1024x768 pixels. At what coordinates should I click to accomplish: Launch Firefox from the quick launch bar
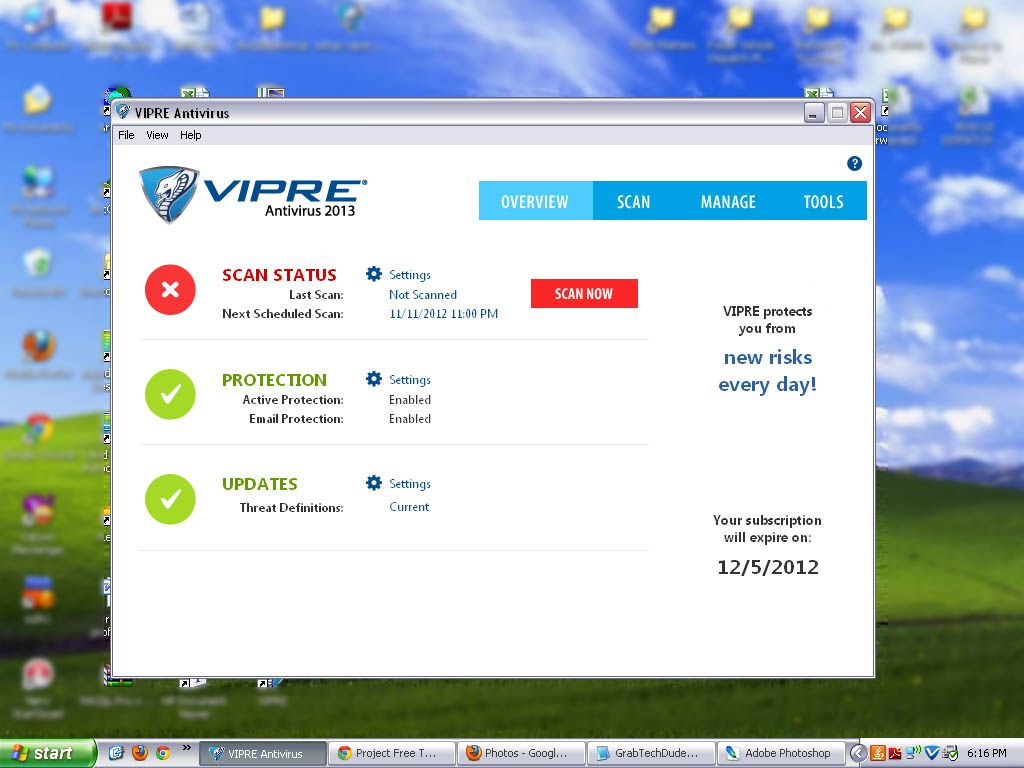click(139, 753)
